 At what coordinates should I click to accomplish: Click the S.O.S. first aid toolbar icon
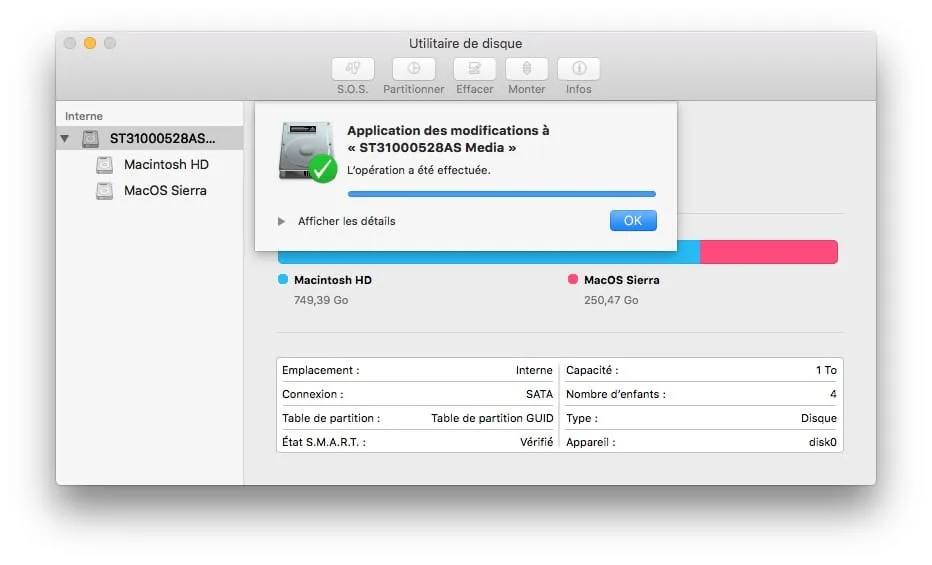(353, 69)
